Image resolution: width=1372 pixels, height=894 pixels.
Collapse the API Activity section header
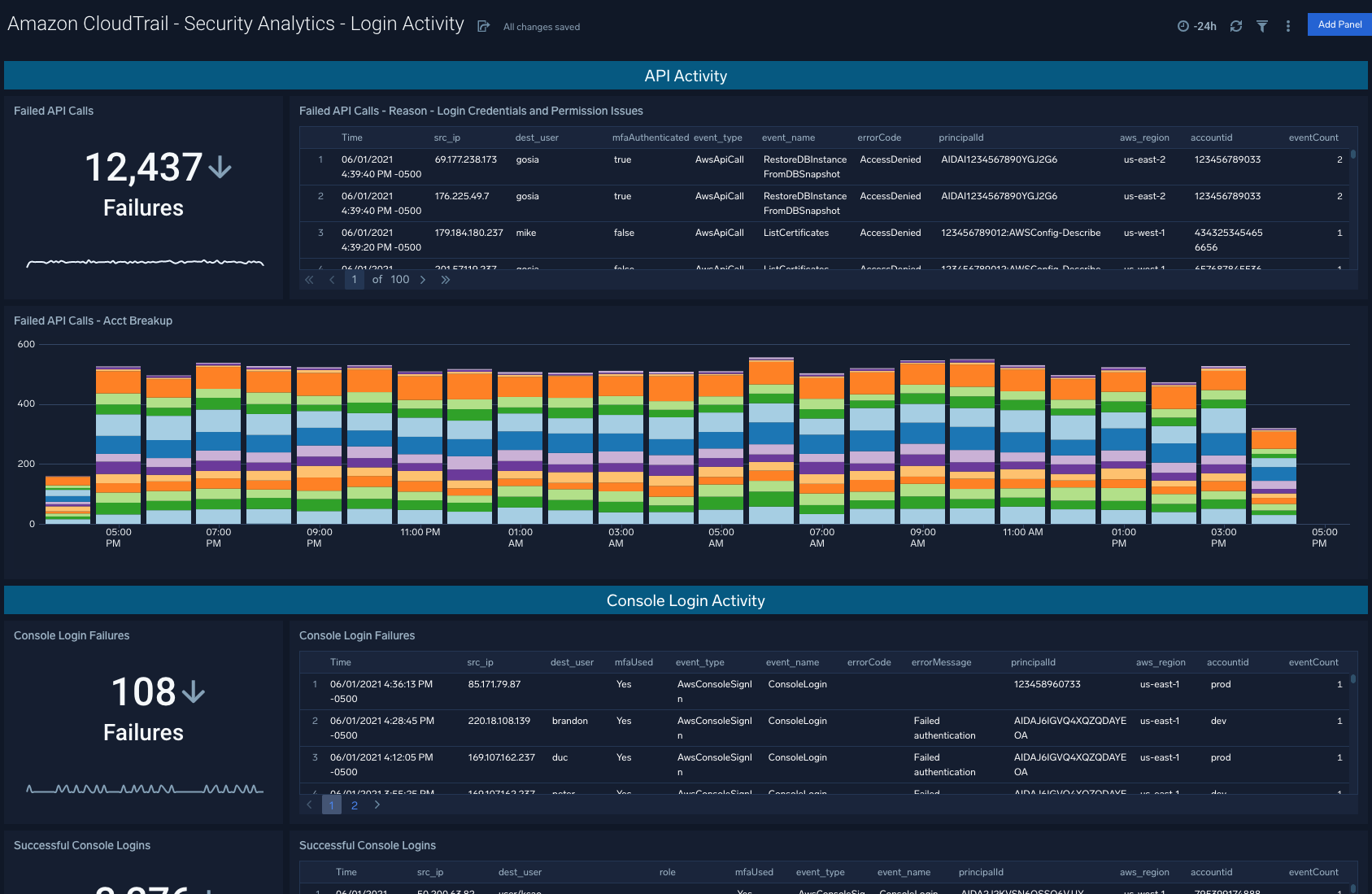point(686,75)
